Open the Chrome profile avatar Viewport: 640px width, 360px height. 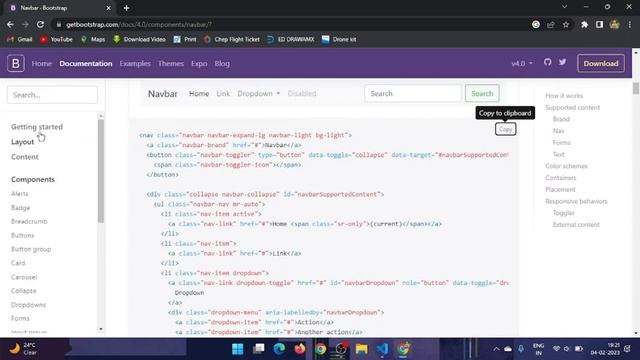(614, 24)
